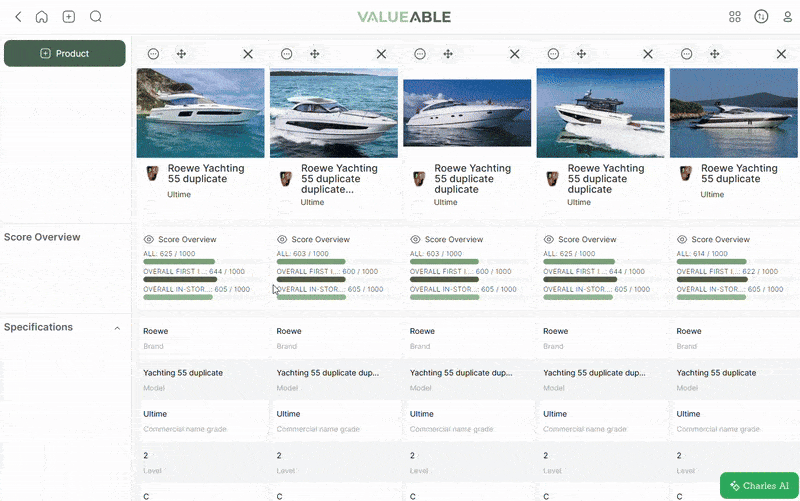Open options menu for second product column

click(x=286, y=54)
